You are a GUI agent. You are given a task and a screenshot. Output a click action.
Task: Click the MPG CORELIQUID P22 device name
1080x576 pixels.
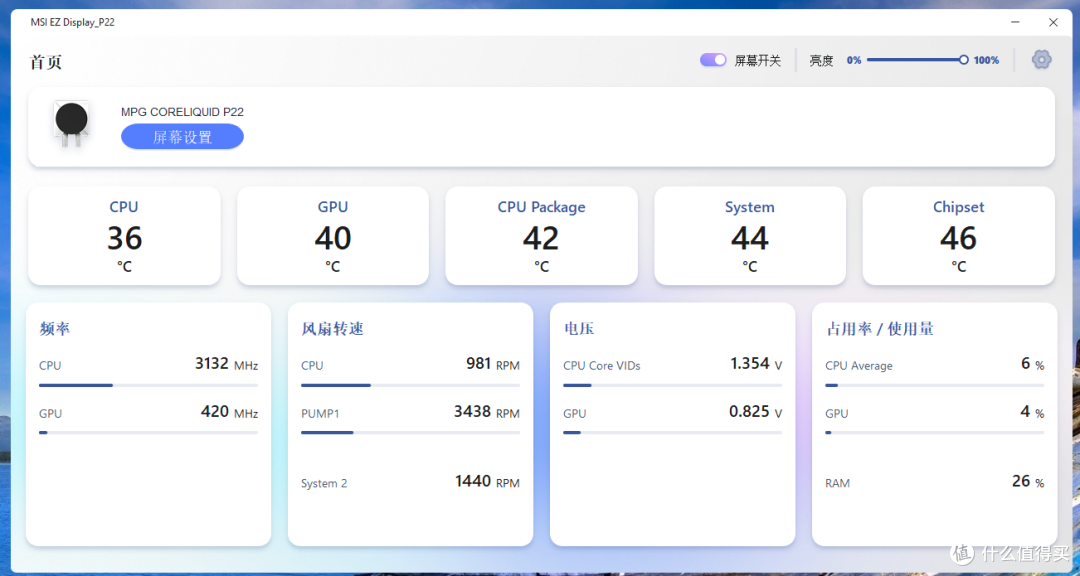coord(183,112)
